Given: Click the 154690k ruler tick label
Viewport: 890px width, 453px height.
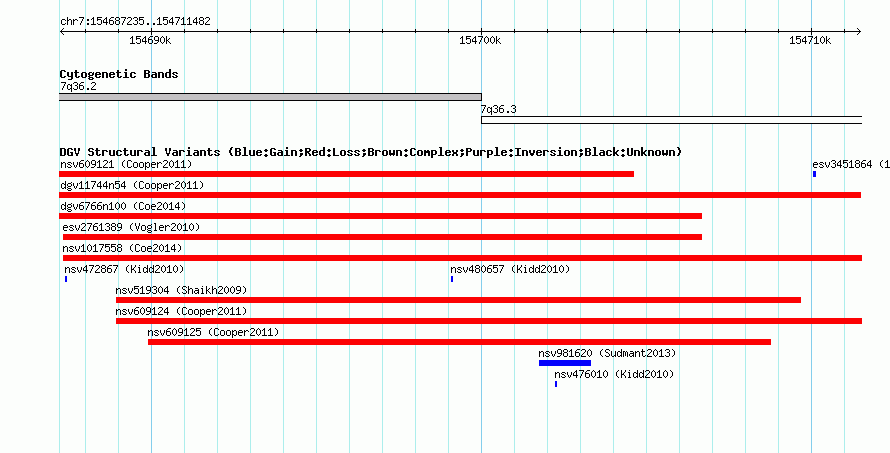Looking at the screenshot, I should click(x=150, y=41).
